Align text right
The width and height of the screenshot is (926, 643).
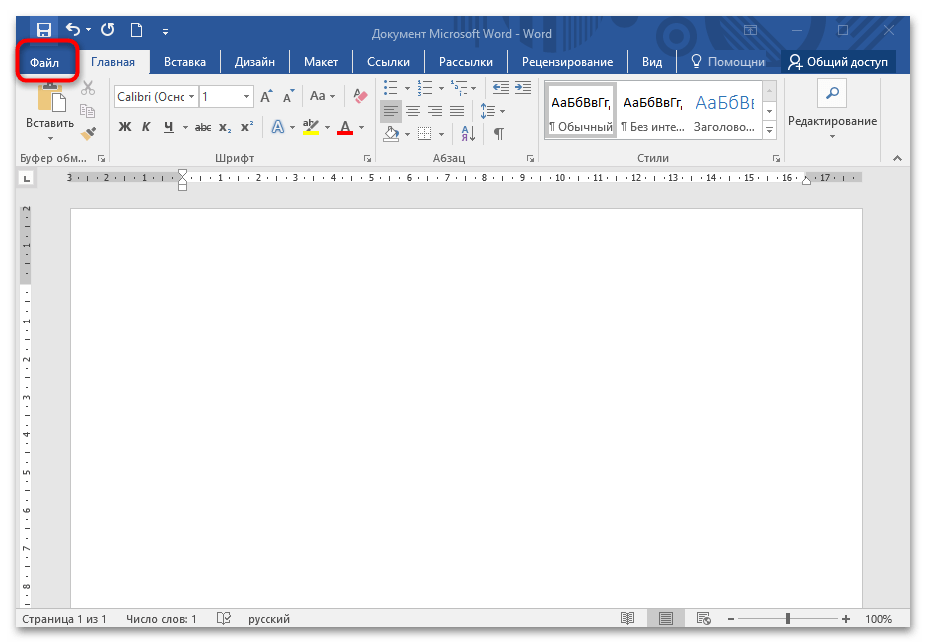click(435, 111)
